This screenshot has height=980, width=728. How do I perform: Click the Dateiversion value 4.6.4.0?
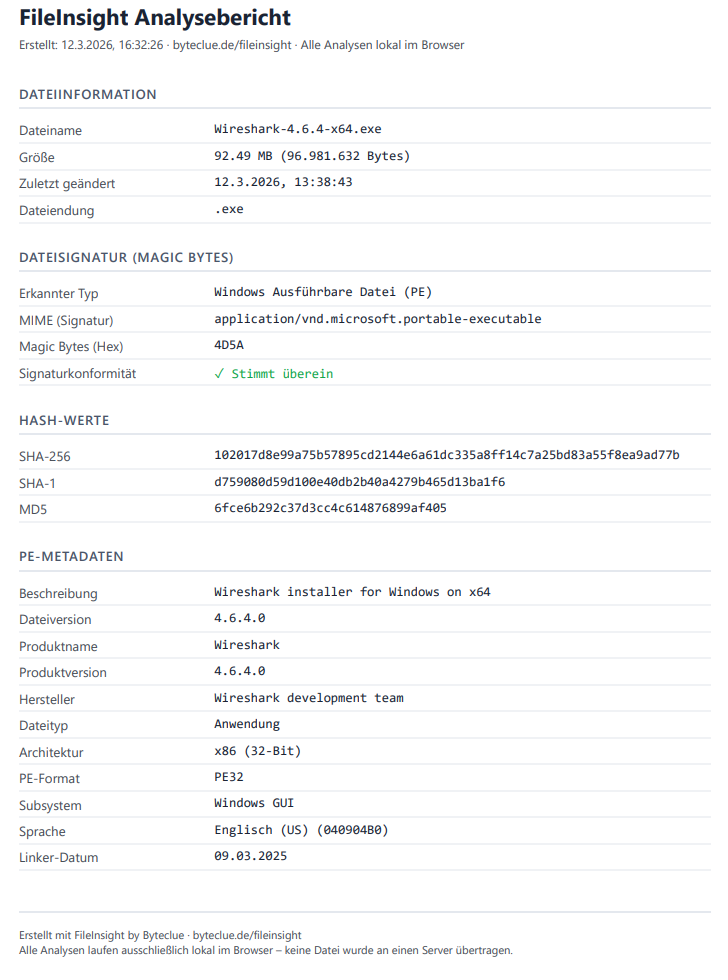(x=239, y=619)
